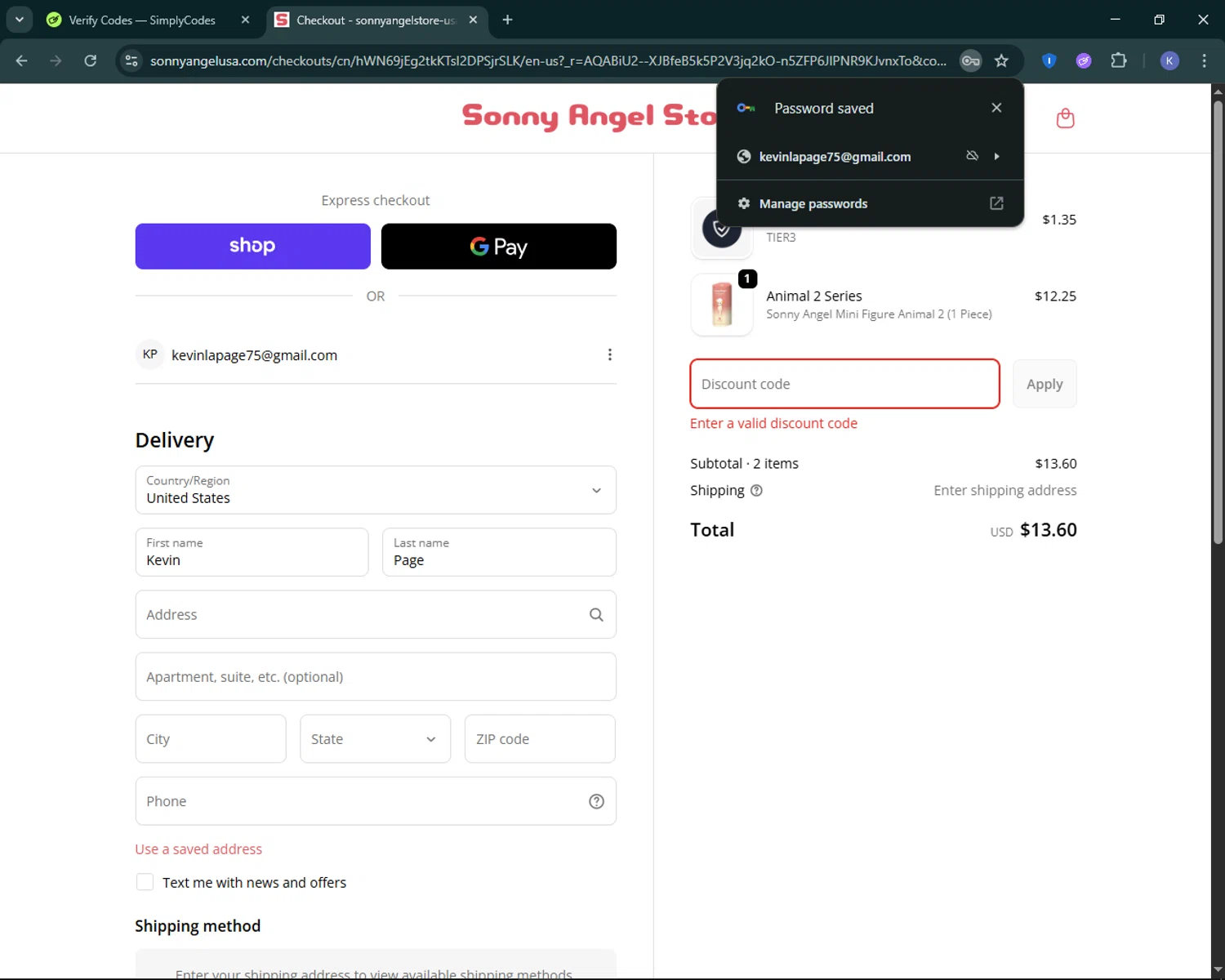Viewport: 1225px width, 980px height.
Task: Open a new browser tab
Action: pos(507,20)
